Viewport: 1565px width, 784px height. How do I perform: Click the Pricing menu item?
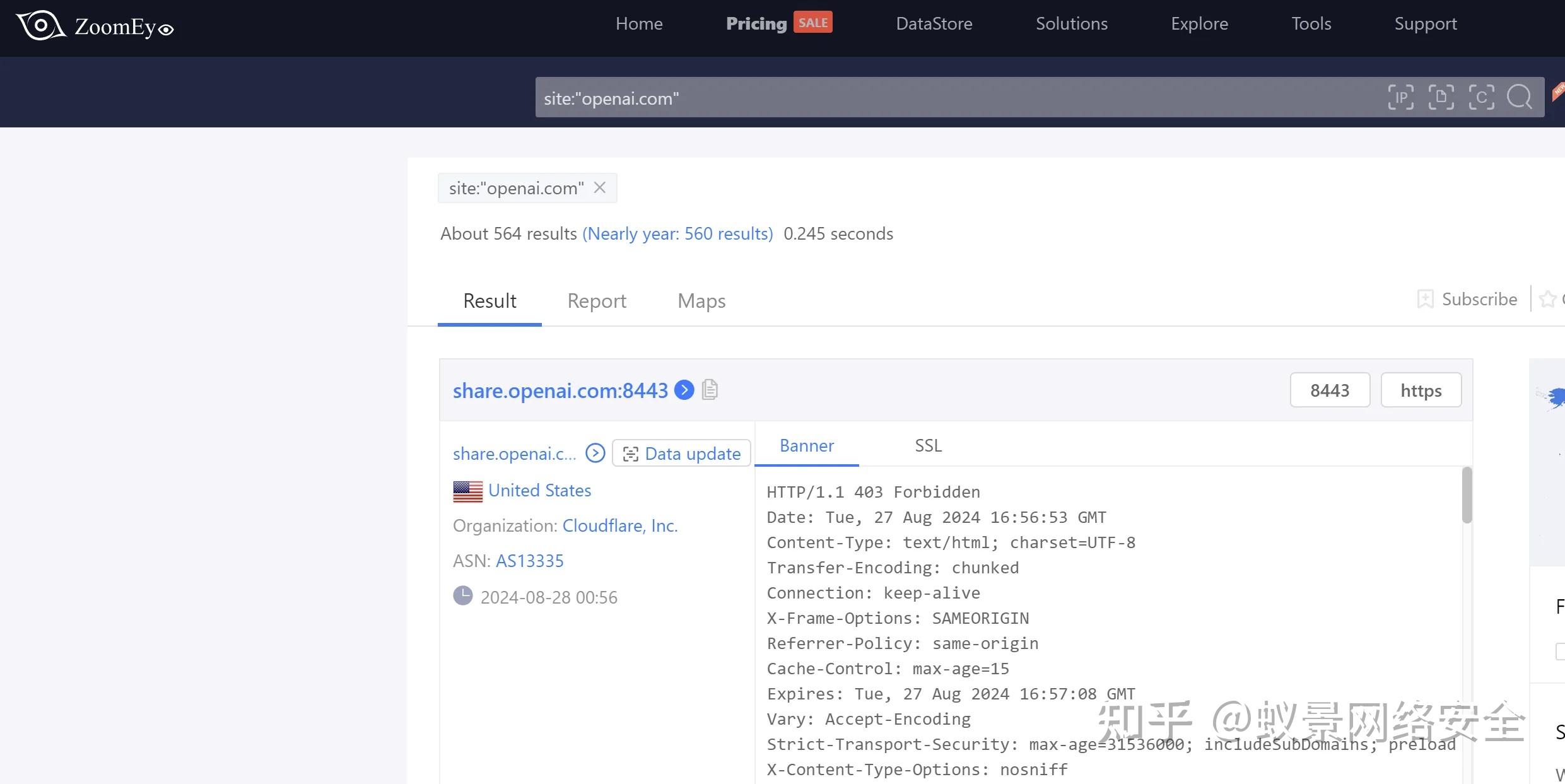pyautogui.click(x=756, y=24)
